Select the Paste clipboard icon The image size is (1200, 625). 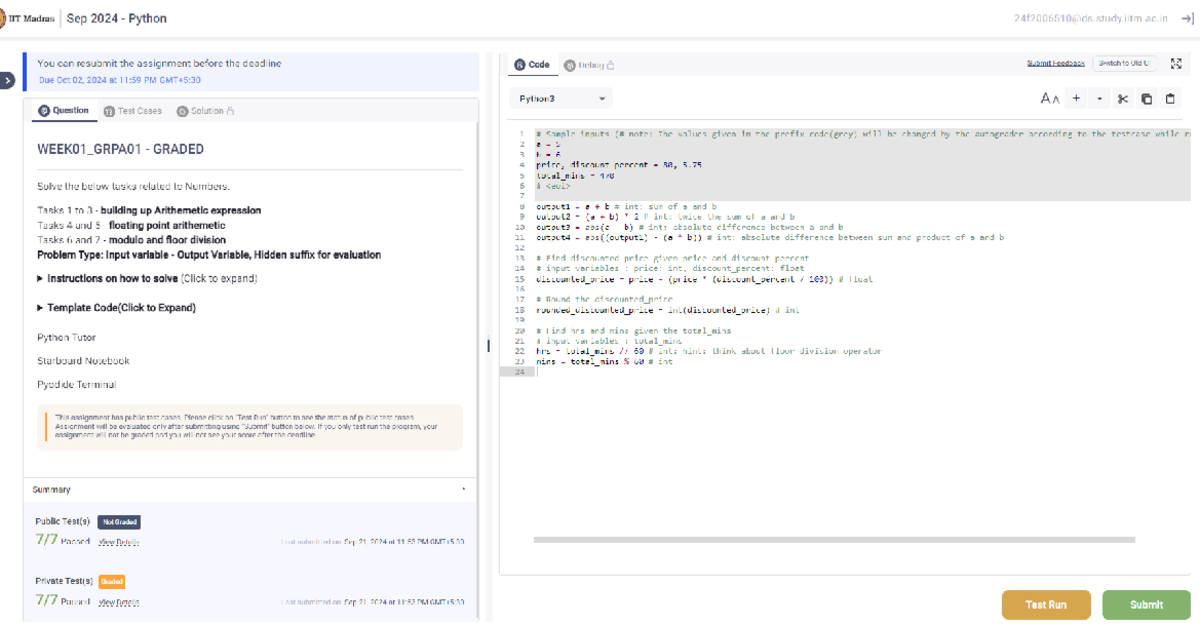point(1170,98)
